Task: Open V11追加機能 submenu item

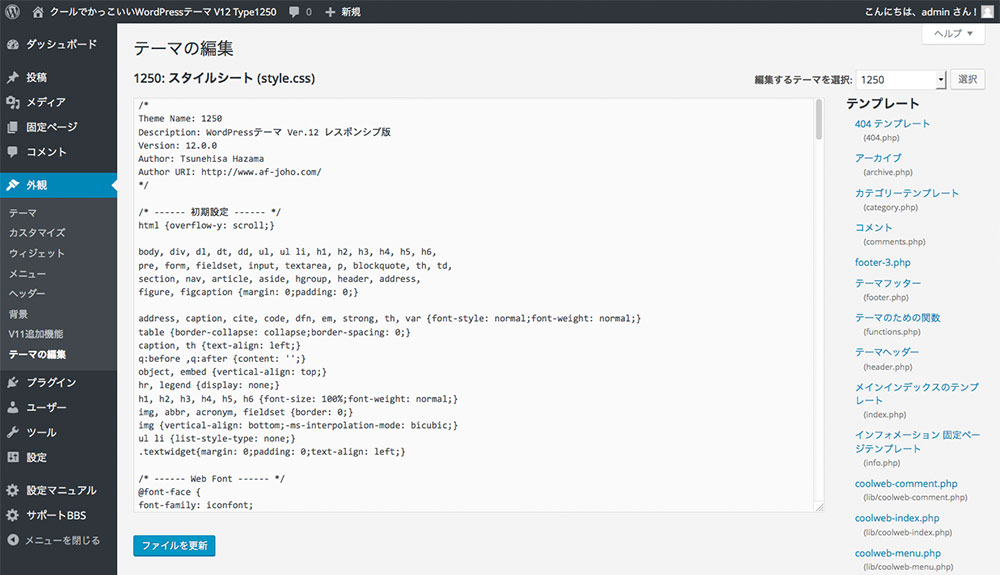Action: click(x=36, y=334)
